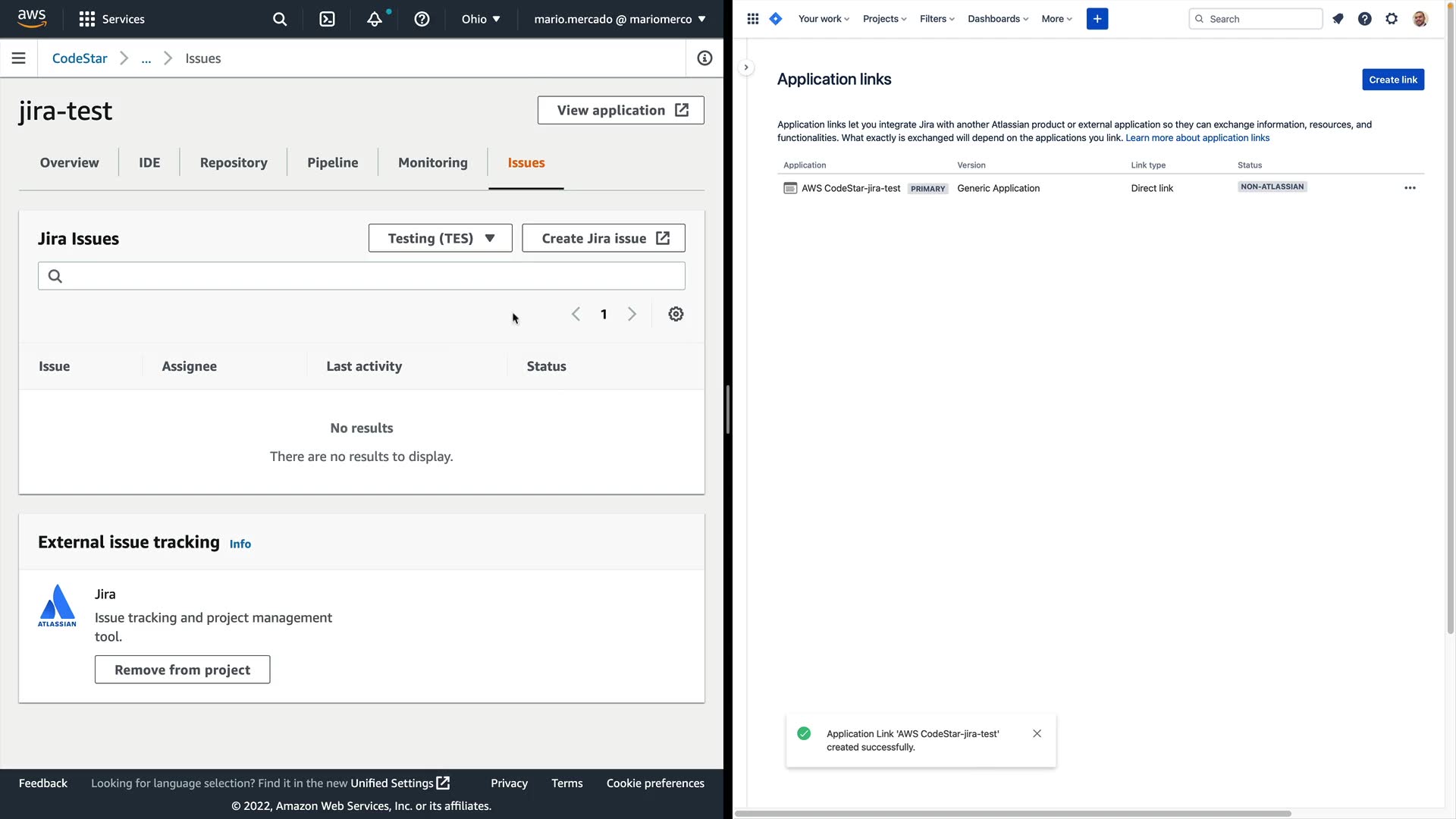Open Jira settings gear icon

coord(1392,19)
